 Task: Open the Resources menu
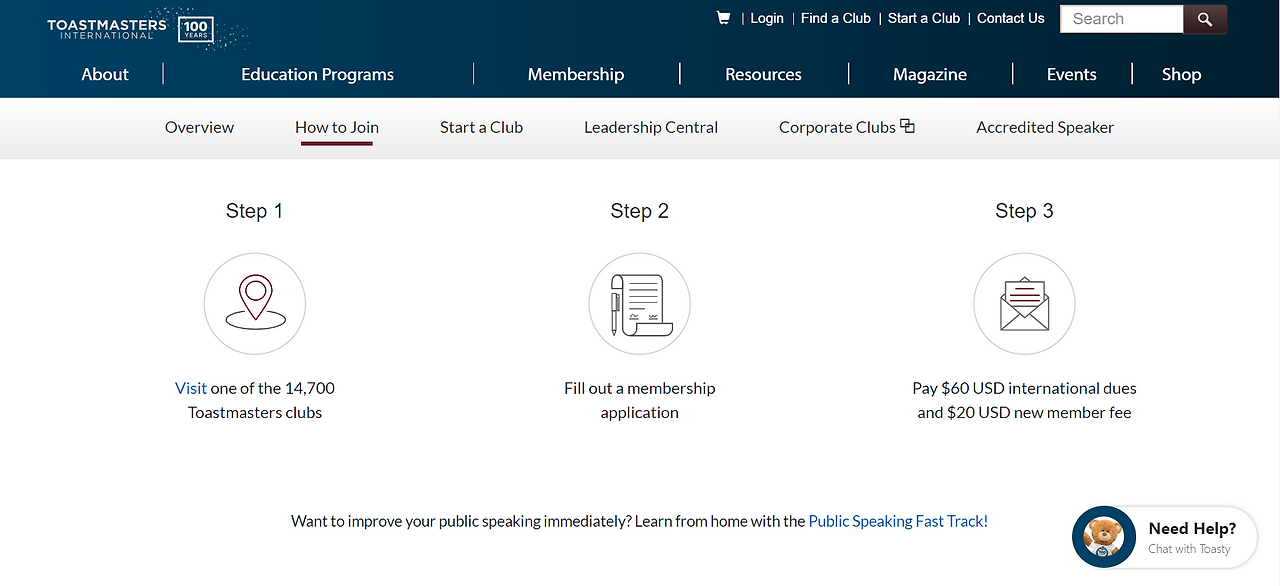763,74
